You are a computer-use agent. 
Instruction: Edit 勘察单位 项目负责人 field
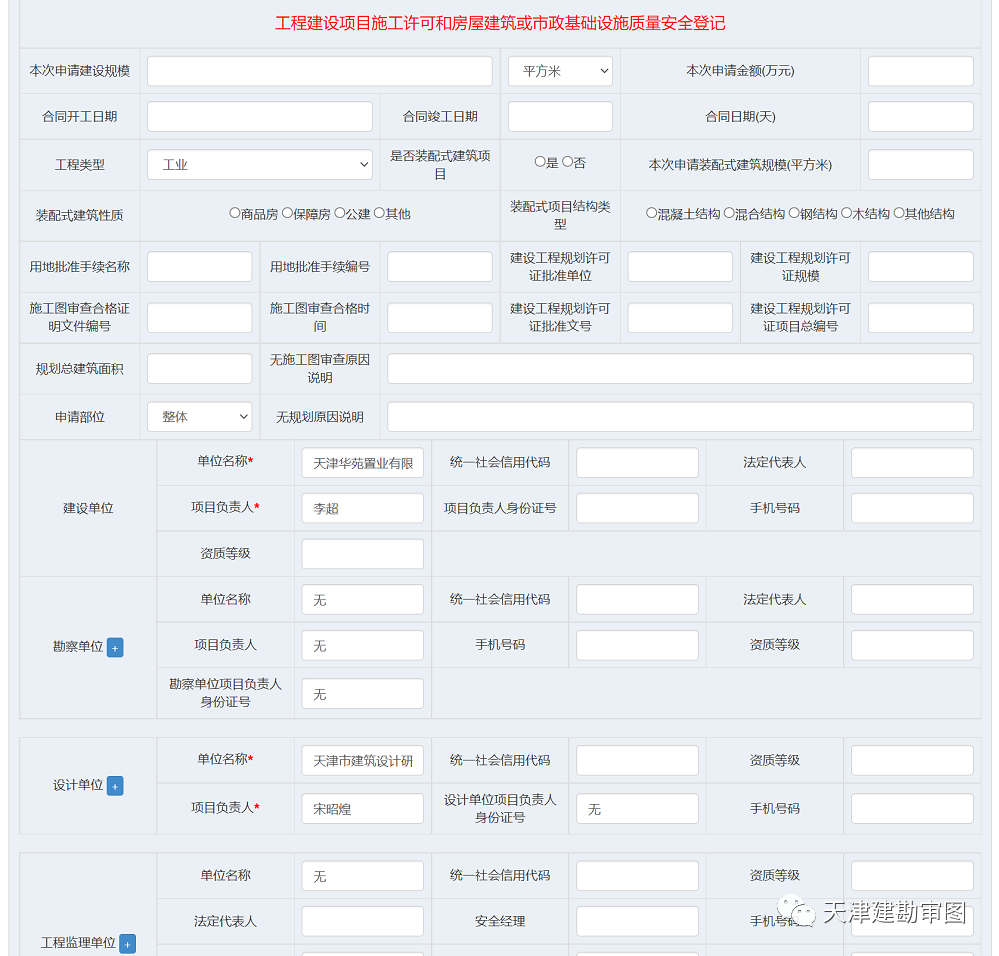(x=363, y=645)
